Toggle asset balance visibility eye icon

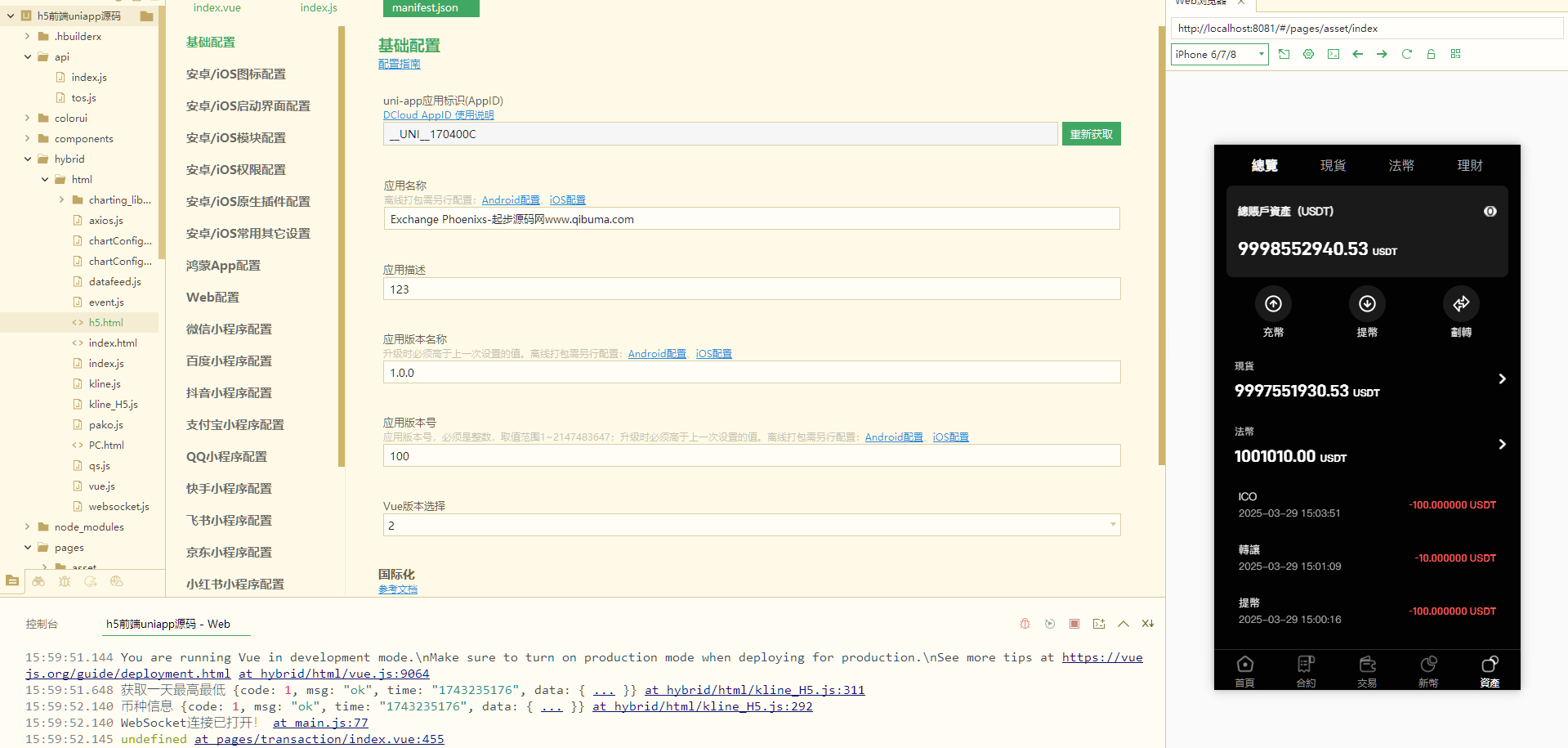(1490, 211)
